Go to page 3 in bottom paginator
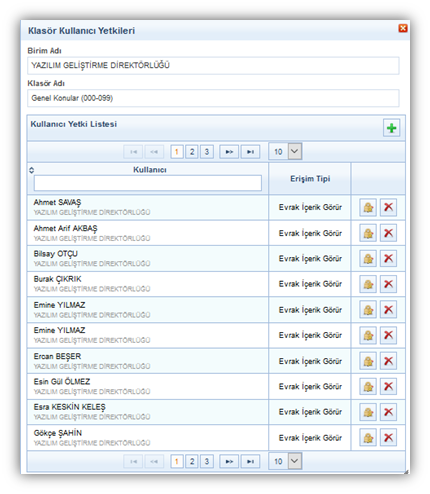The height and width of the screenshot is (494, 430). (x=207, y=462)
